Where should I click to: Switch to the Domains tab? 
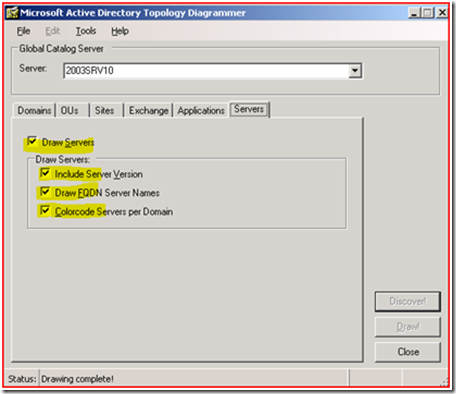[x=34, y=110]
